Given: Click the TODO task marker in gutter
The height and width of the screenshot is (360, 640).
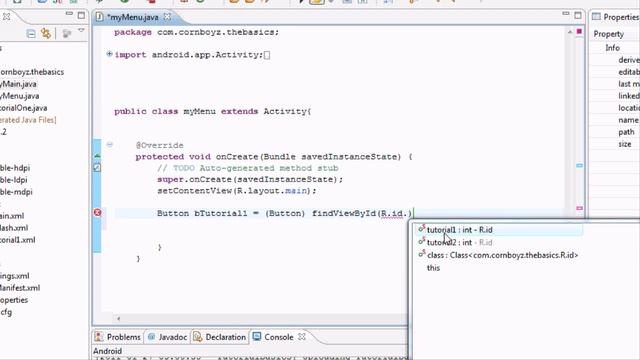Looking at the screenshot, I should tap(97, 167).
